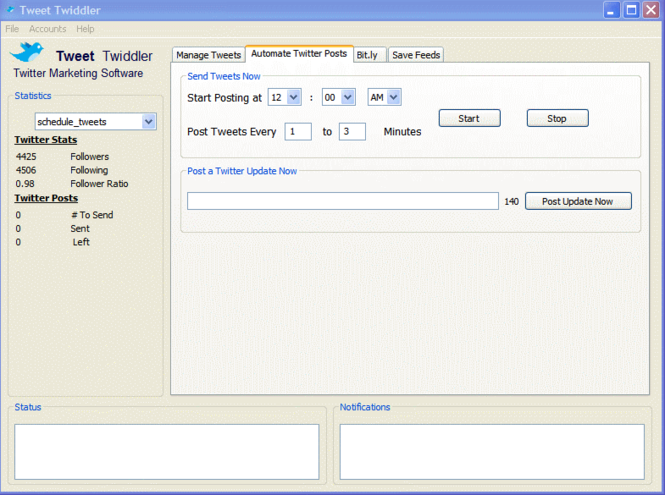Click inside the Notifications box
Screen dimensions: 665x495
pos(492,452)
